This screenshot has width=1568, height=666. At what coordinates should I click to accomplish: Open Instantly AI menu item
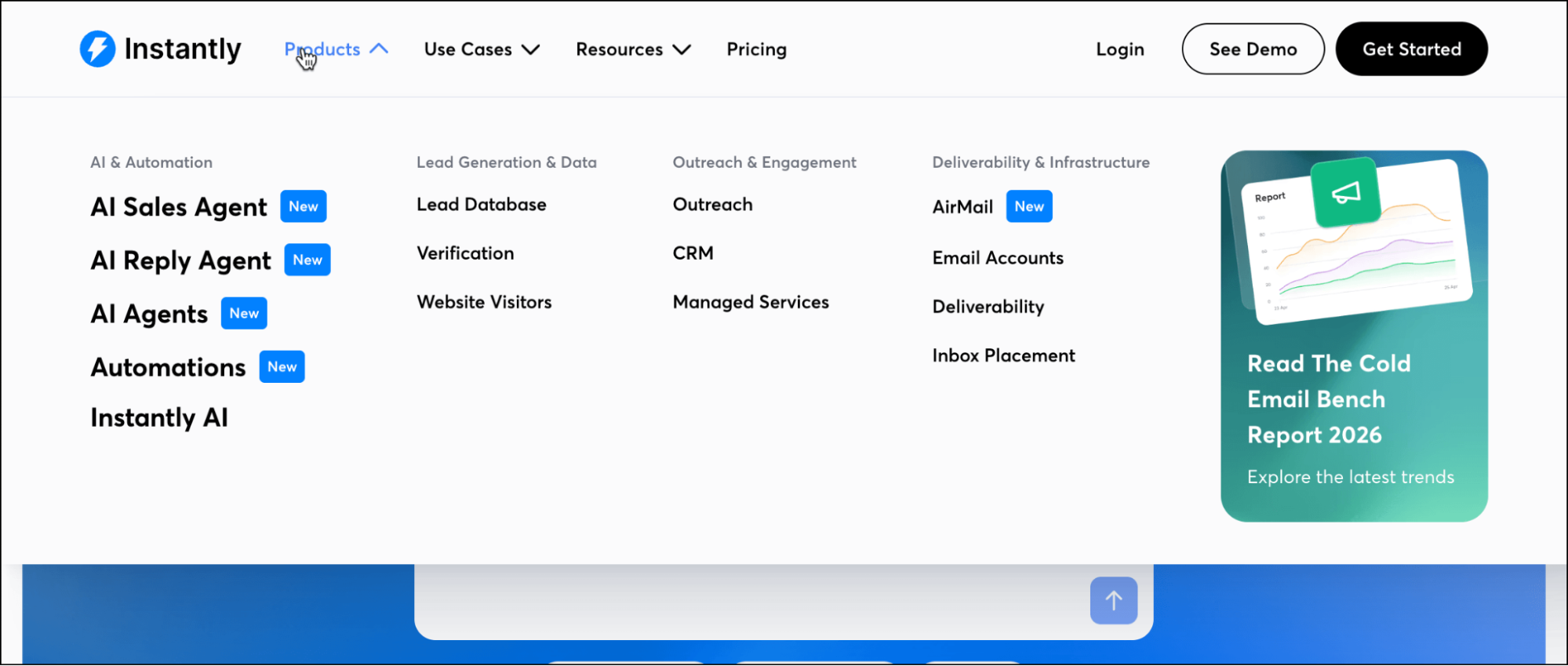[159, 417]
